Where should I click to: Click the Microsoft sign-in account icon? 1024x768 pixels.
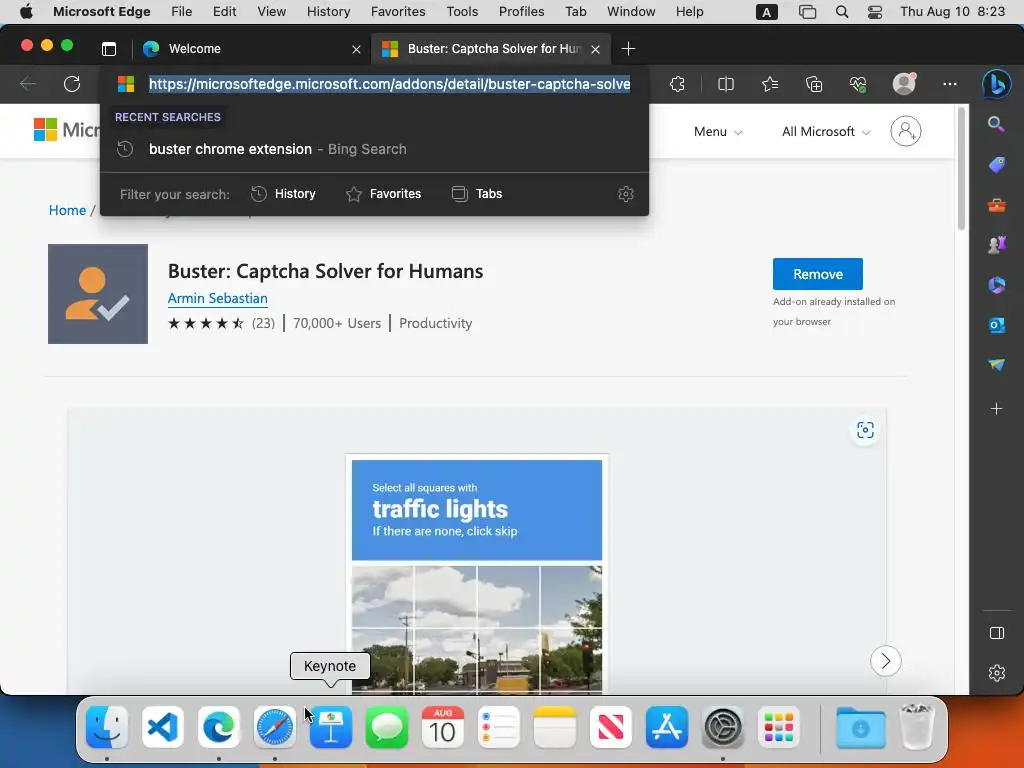(x=906, y=131)
